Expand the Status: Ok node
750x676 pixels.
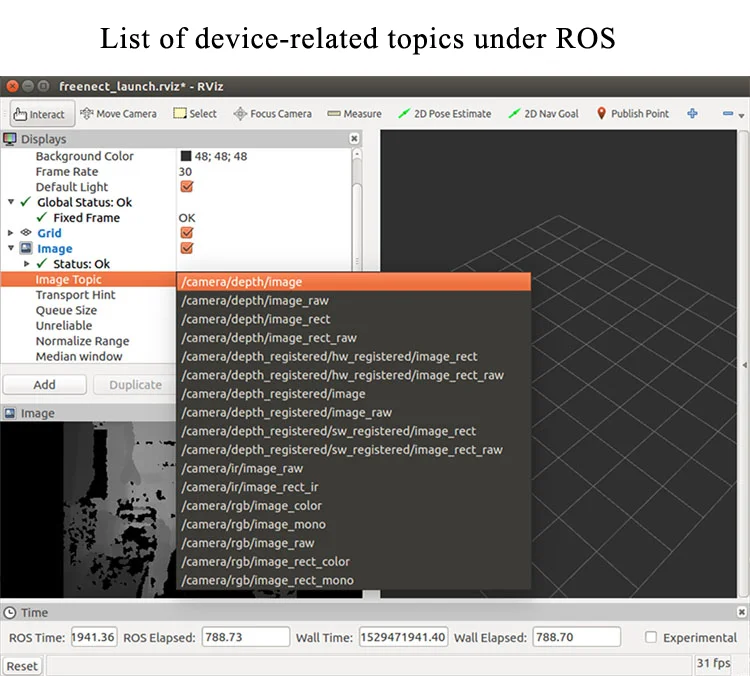click(x=27, y=264)
